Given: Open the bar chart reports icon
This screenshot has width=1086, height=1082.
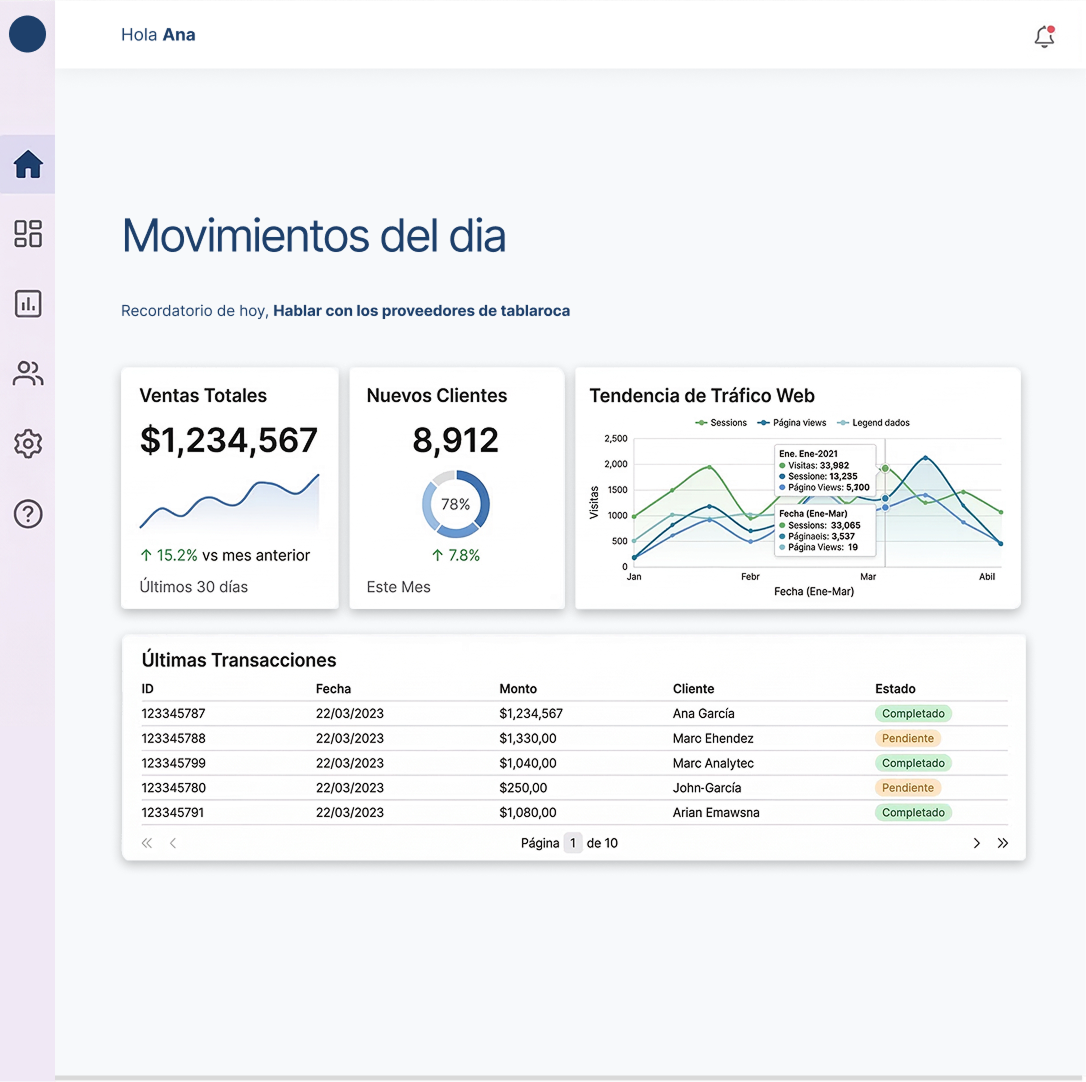Looking at the screenshot, I should click(28, 304).
